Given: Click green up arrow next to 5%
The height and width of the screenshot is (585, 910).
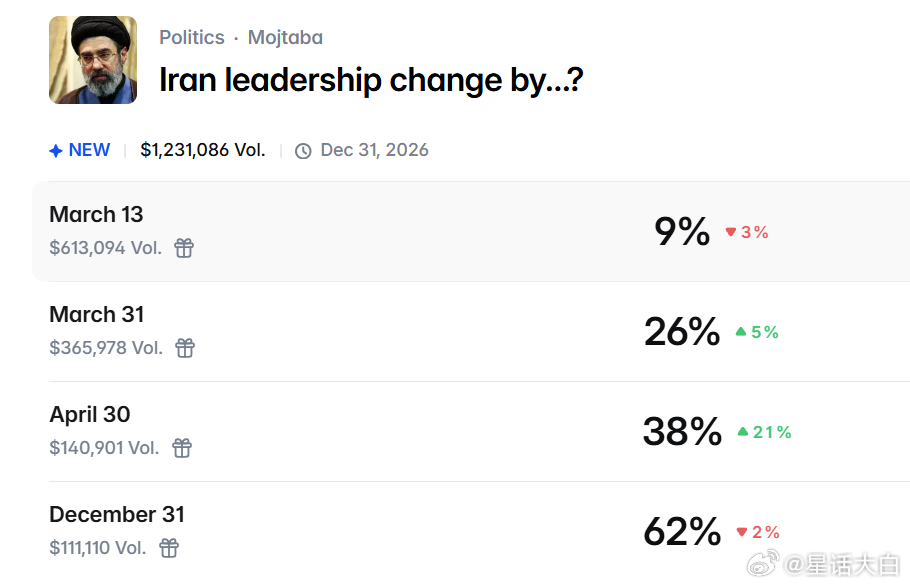Looking at the screenshot, I should point(740,332).
